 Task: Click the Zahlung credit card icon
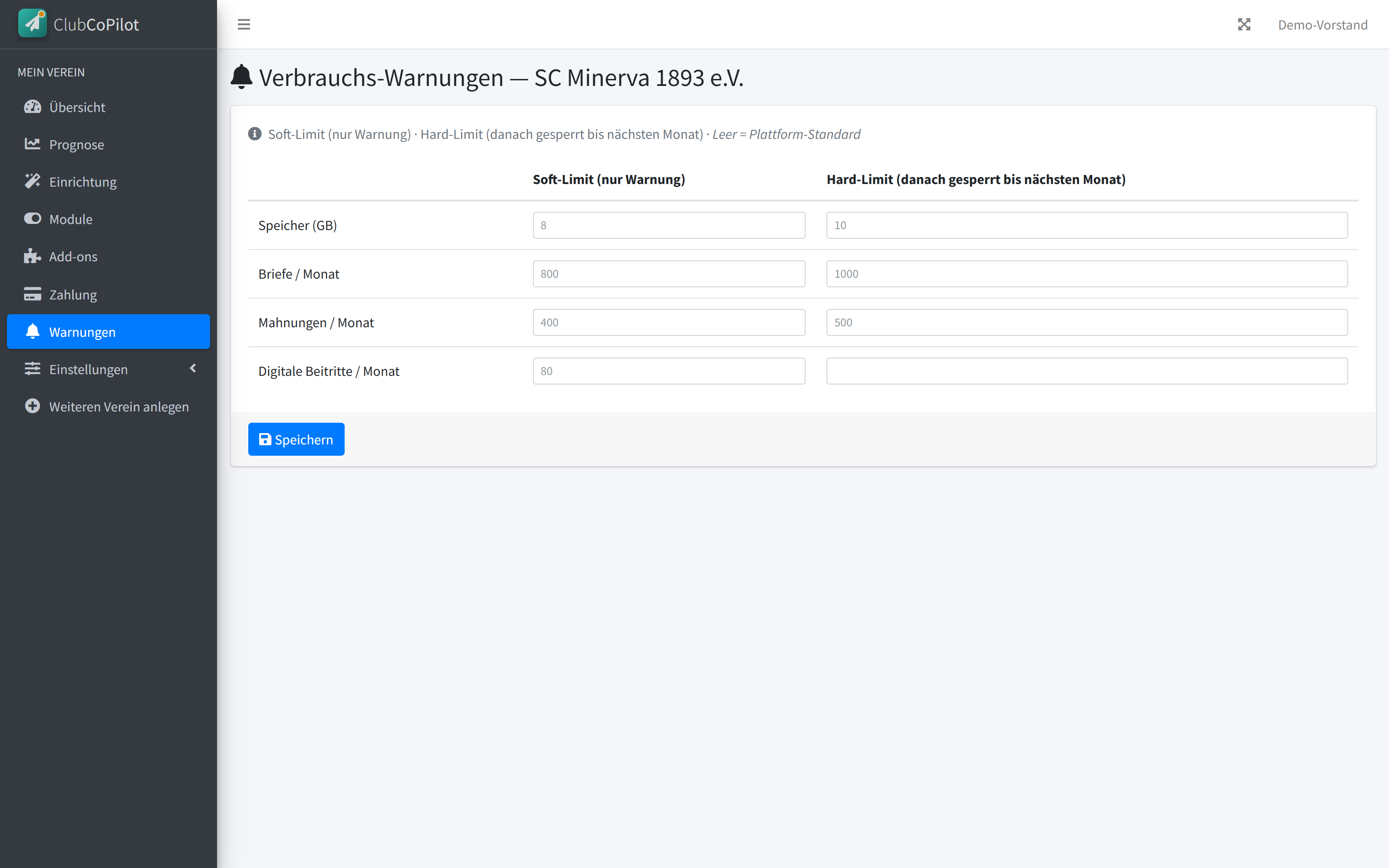(x=33, y=294)
